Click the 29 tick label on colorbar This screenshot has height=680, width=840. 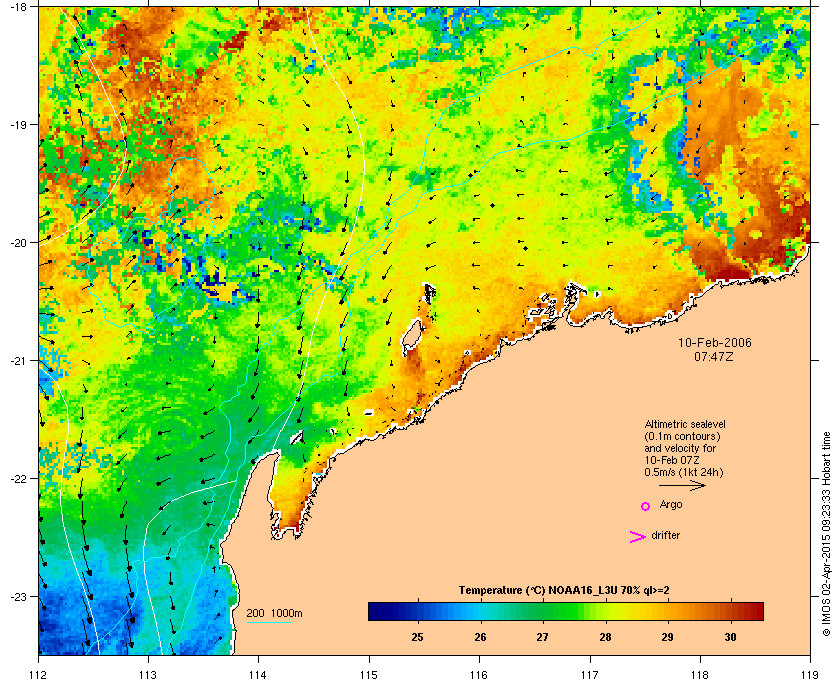pyautogui.click(x=667, y=637)
